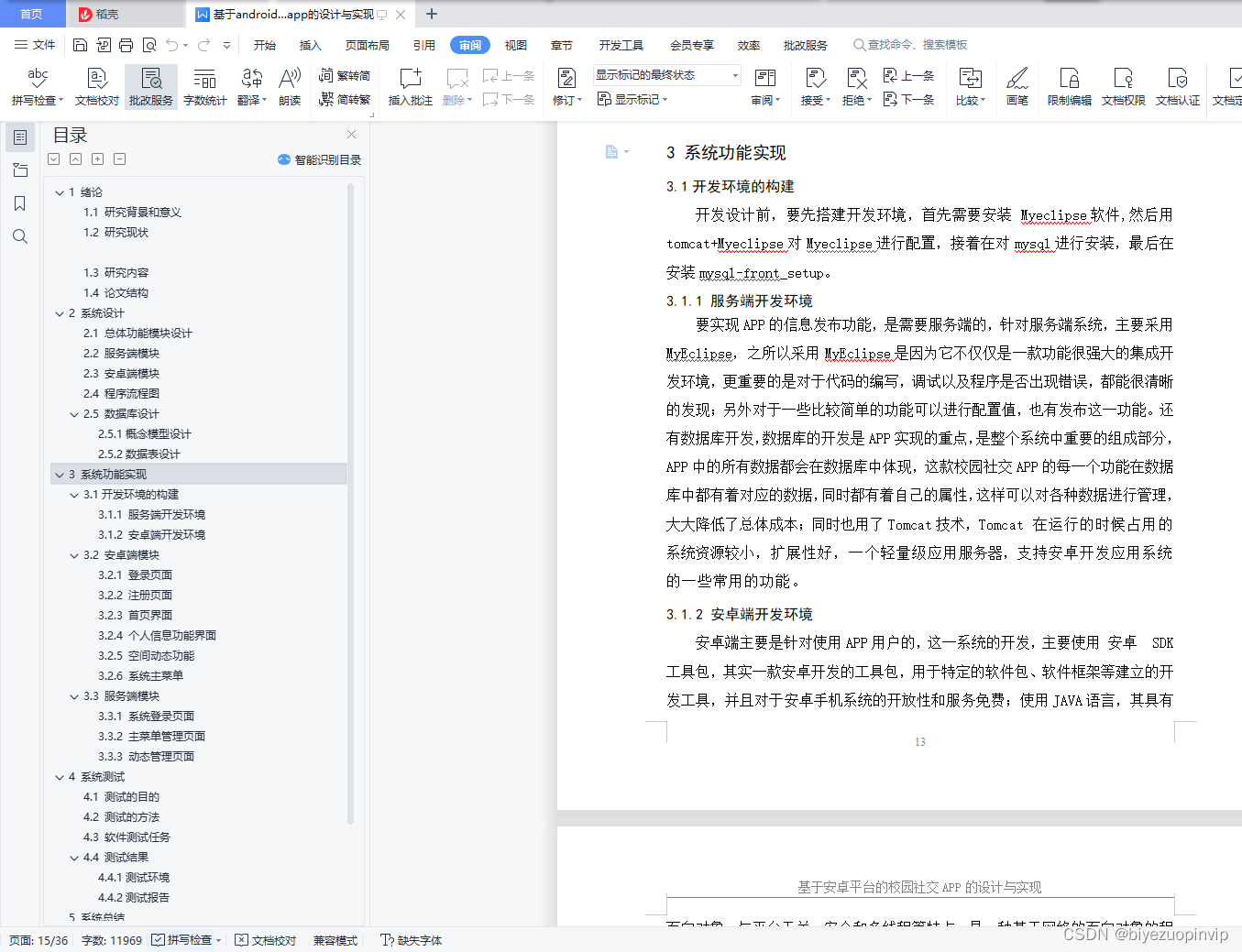
Task: Run 拼写检查 spell check tool
Action: click(x=38, y=86)
